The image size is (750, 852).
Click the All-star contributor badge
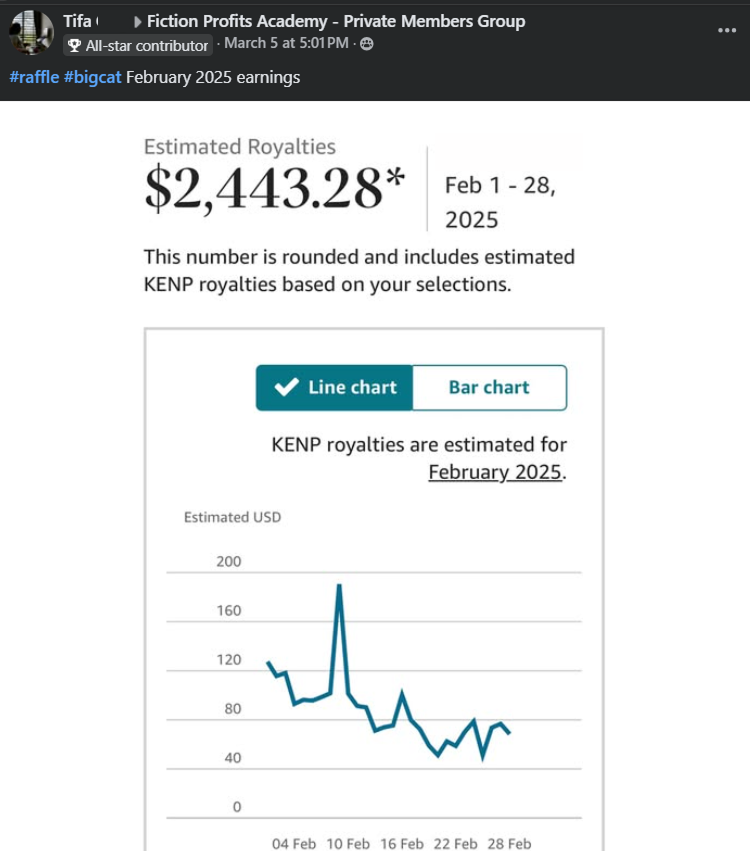point(138,45)
